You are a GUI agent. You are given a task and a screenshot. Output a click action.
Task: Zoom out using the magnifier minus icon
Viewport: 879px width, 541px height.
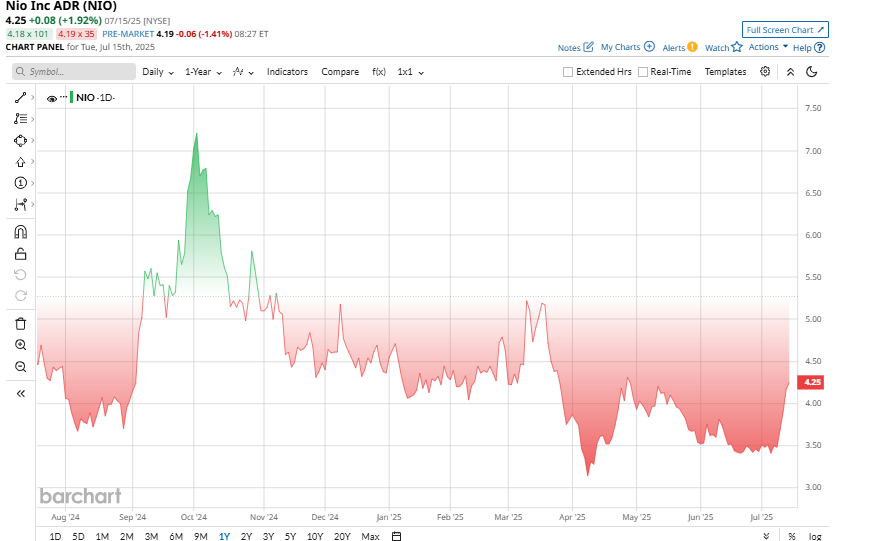(20, 367)
